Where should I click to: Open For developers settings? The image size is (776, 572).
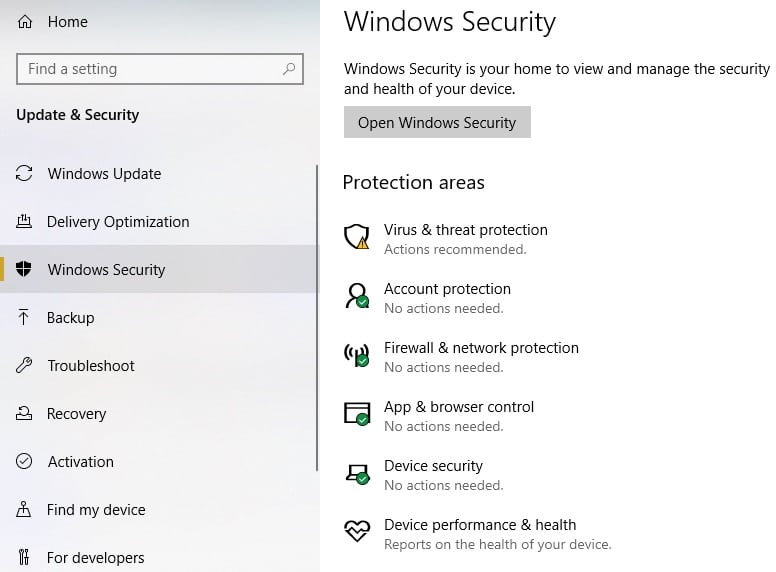click(96, 558)
